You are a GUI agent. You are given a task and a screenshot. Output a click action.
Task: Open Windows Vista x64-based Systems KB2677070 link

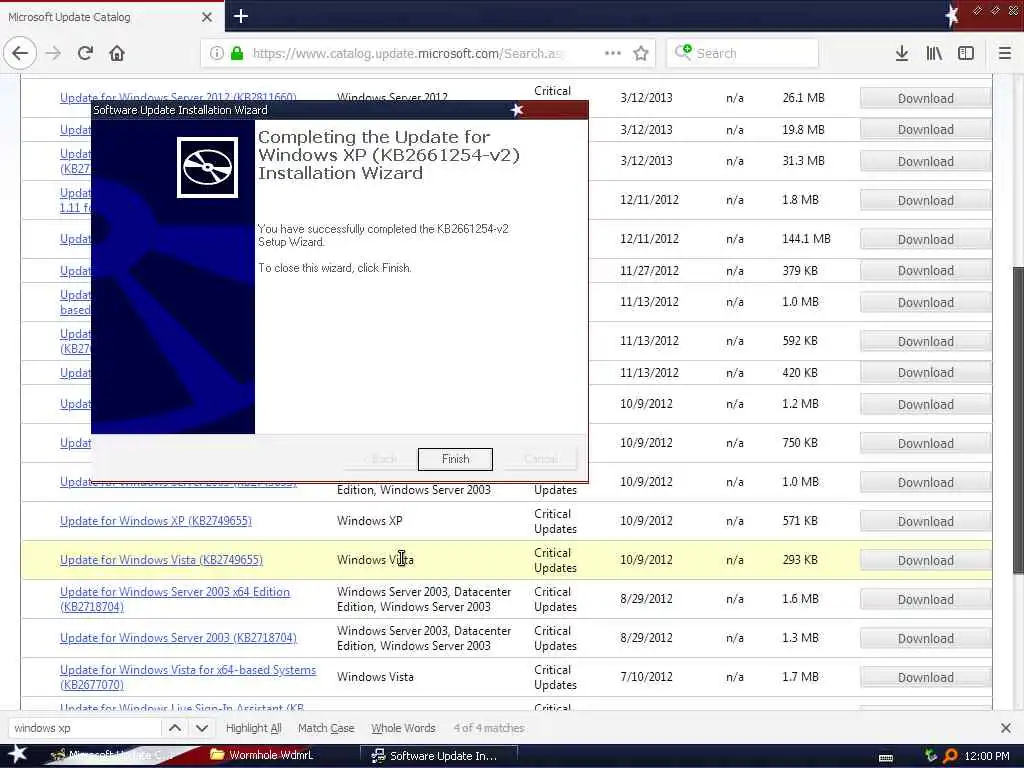[x=187, y=677]
